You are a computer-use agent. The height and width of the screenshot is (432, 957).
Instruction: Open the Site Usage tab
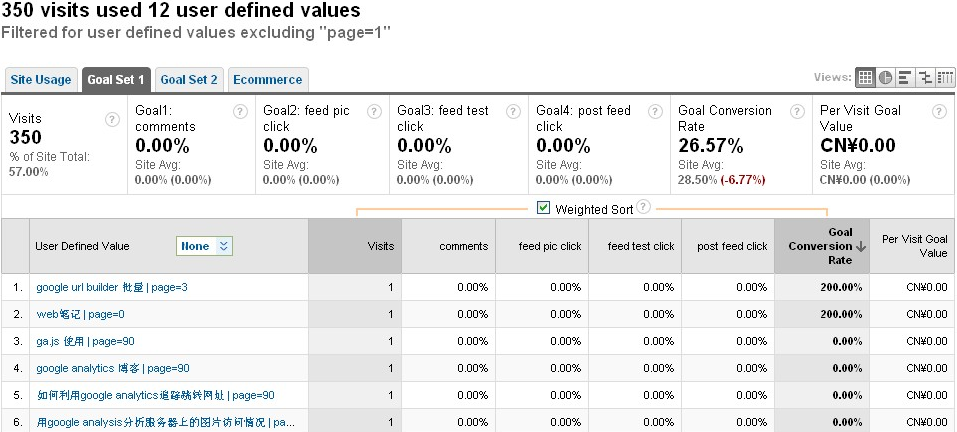click(41, 79)
